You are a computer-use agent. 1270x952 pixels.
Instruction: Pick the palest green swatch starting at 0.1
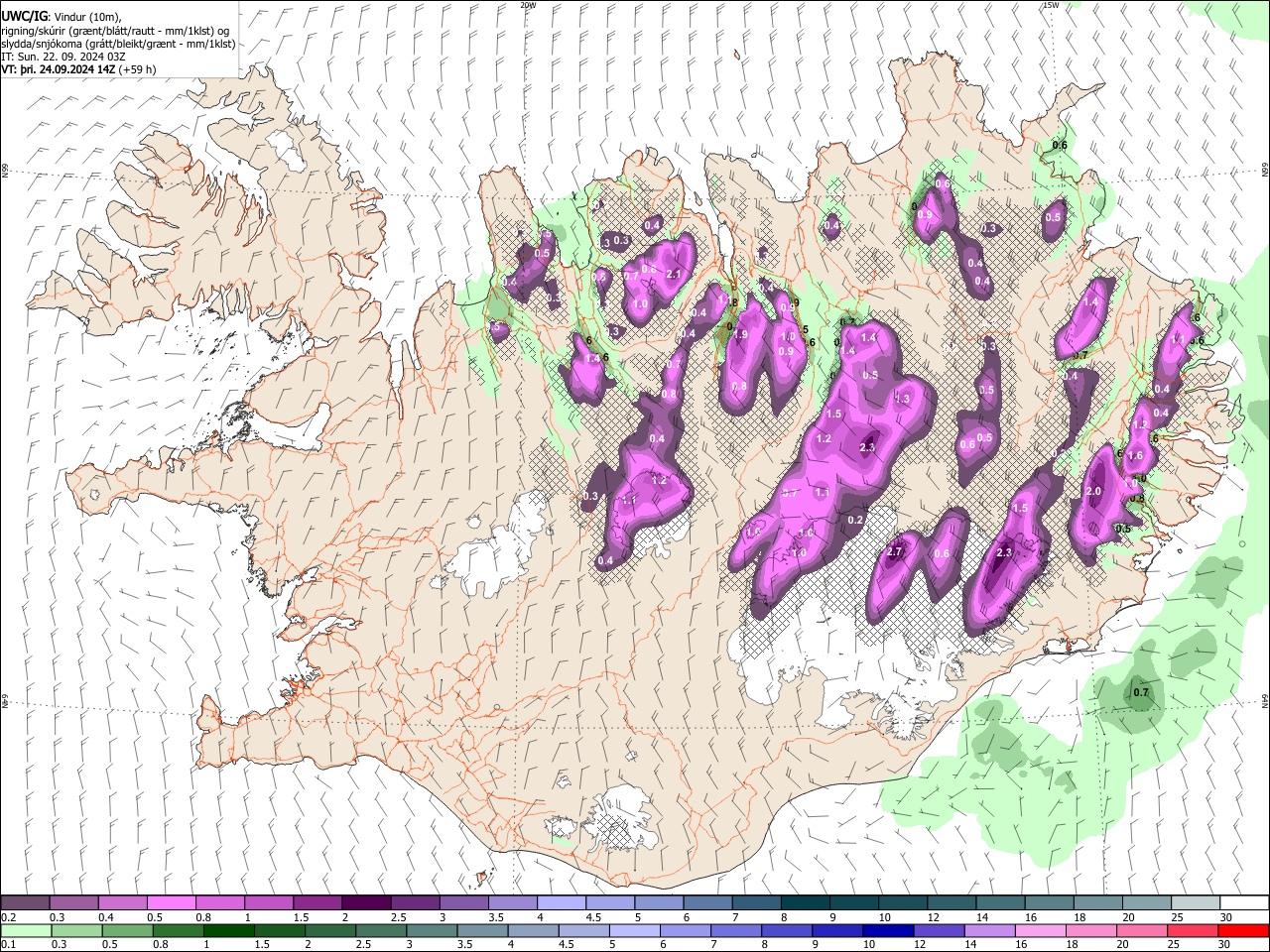[x=26, y=931]
